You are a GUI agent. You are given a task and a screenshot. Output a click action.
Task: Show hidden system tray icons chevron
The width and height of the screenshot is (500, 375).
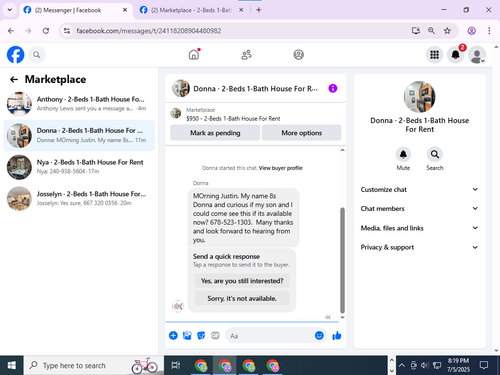tap(402, 365)
